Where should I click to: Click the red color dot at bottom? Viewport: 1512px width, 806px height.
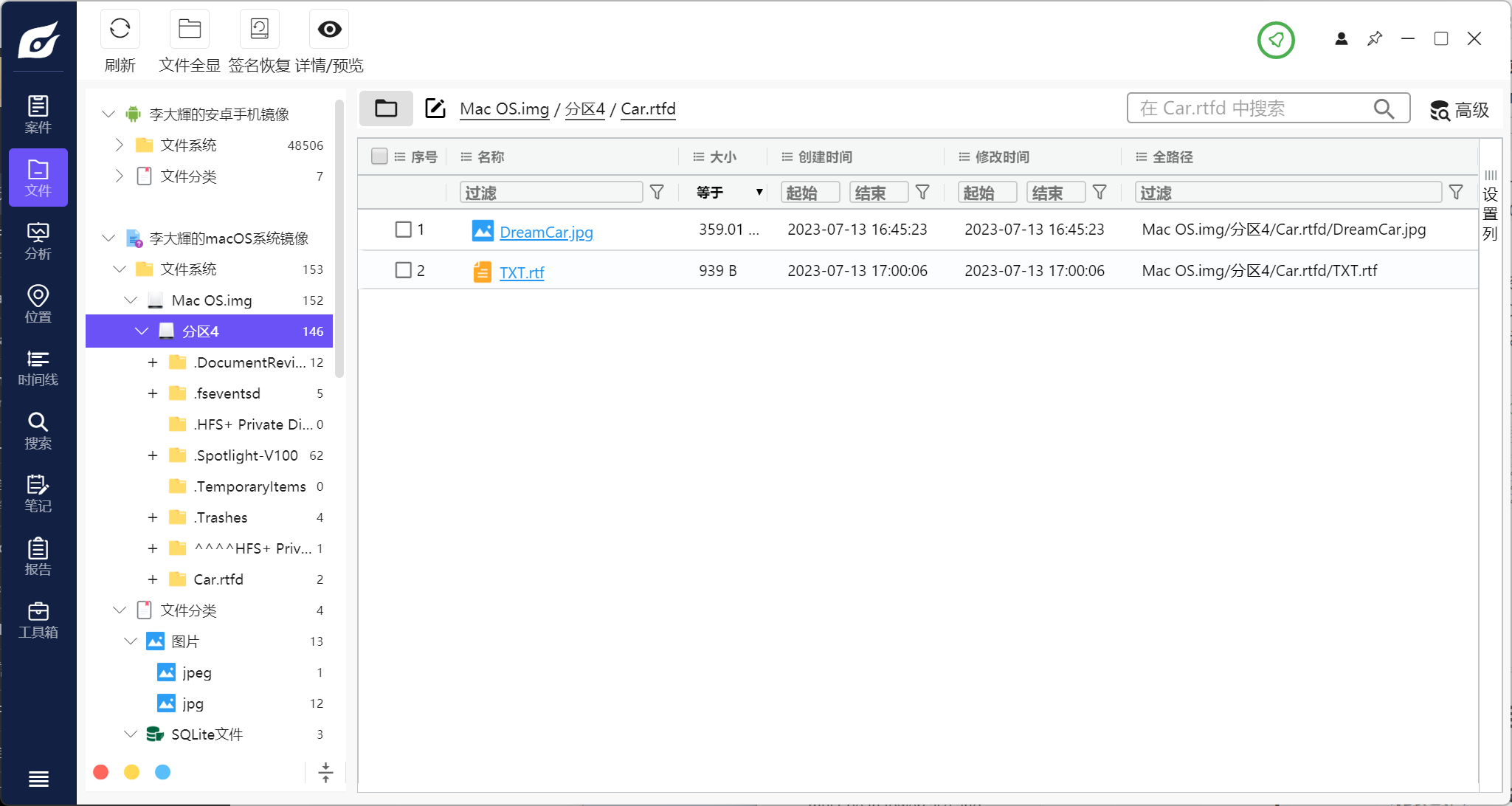click(x=101, y=772)
